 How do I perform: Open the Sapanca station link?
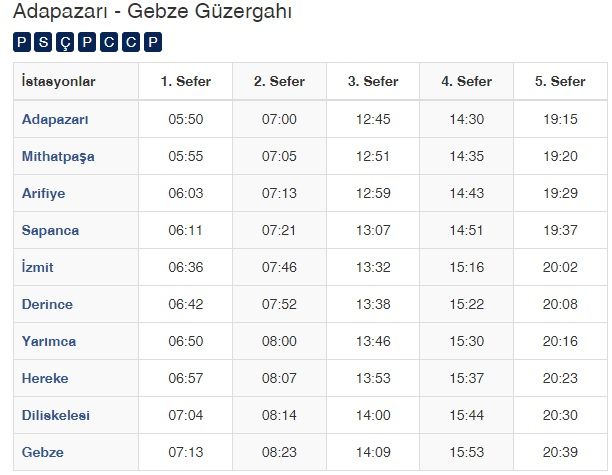pyautogui.click(x=50, y=230)
